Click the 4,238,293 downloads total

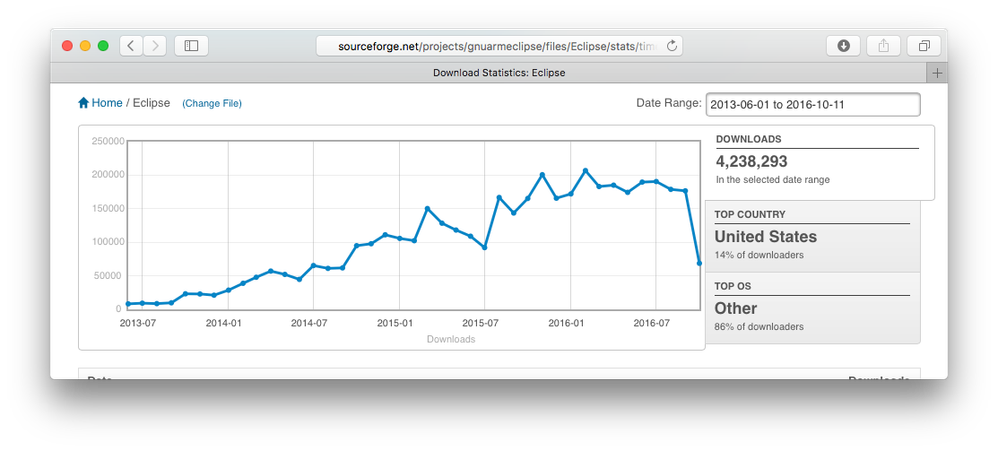click(752, 162)
